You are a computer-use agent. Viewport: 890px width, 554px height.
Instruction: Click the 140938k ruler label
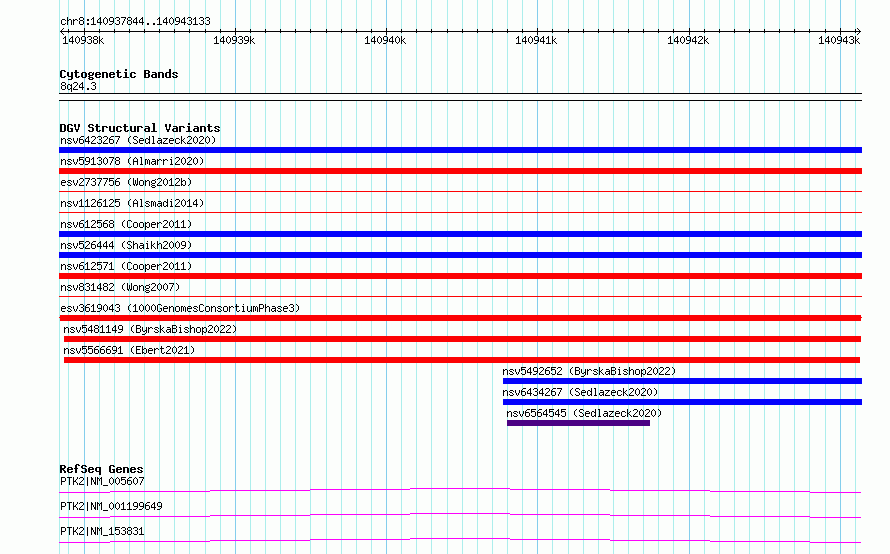(83, 40)
